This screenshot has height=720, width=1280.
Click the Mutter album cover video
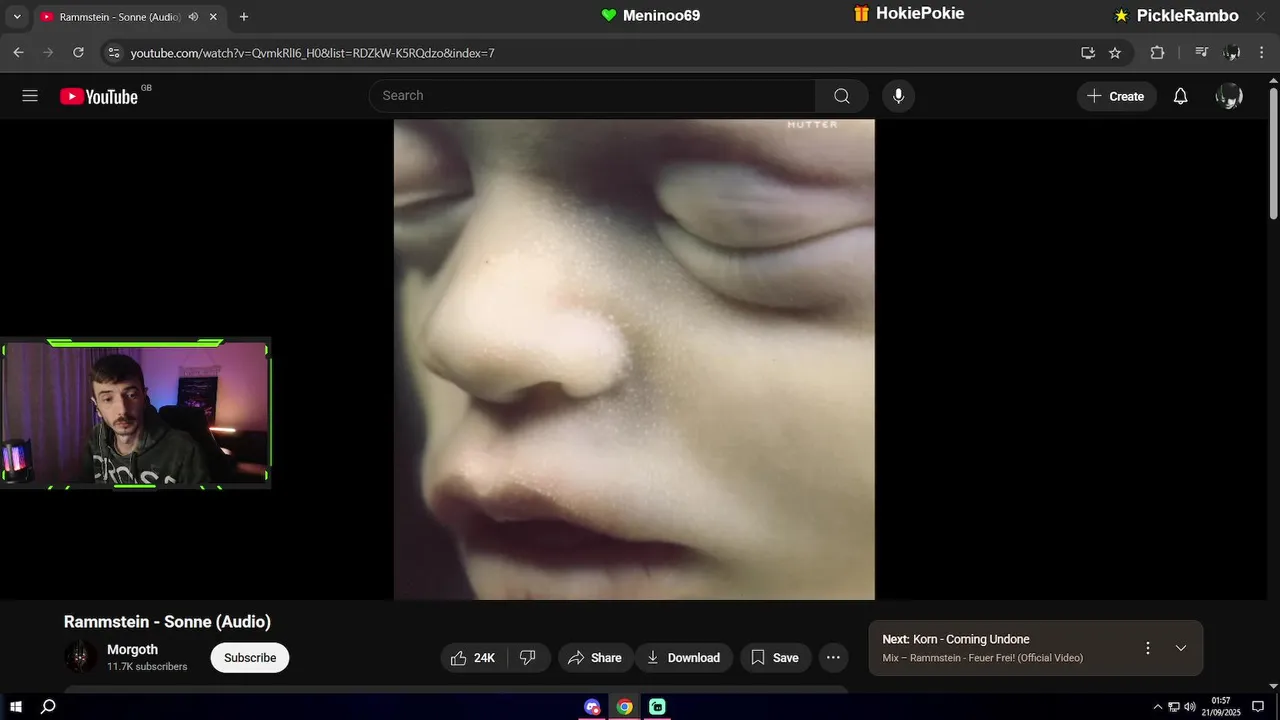634,359
